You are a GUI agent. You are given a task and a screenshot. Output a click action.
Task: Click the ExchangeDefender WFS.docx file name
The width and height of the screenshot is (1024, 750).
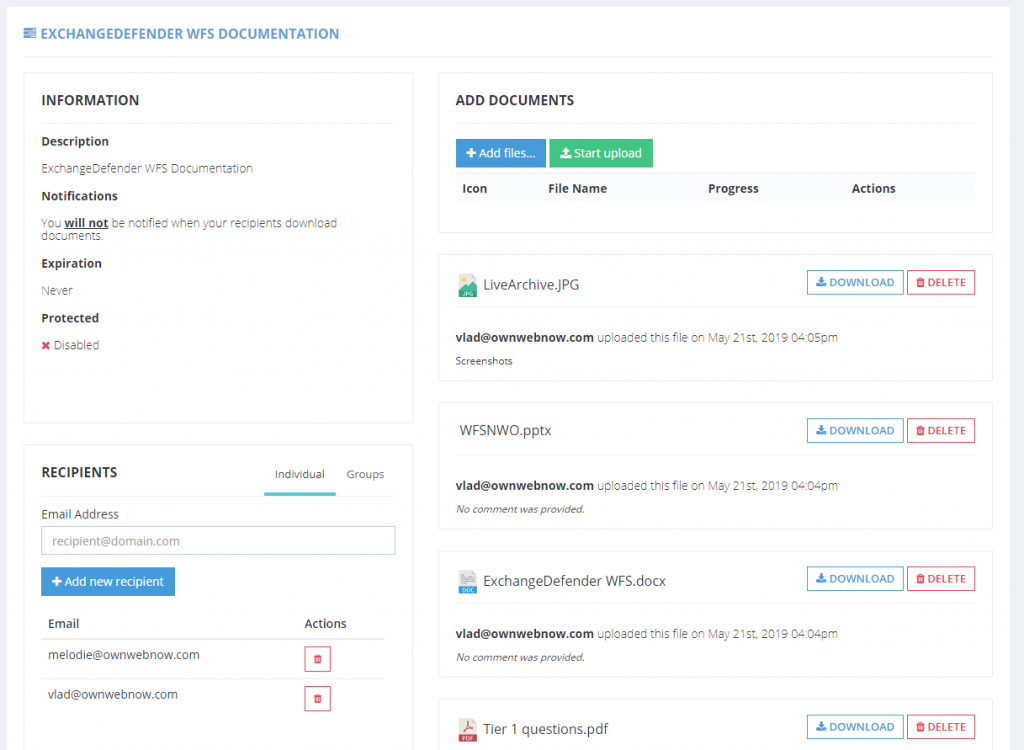pyautogui.click(x=575, y=581)
